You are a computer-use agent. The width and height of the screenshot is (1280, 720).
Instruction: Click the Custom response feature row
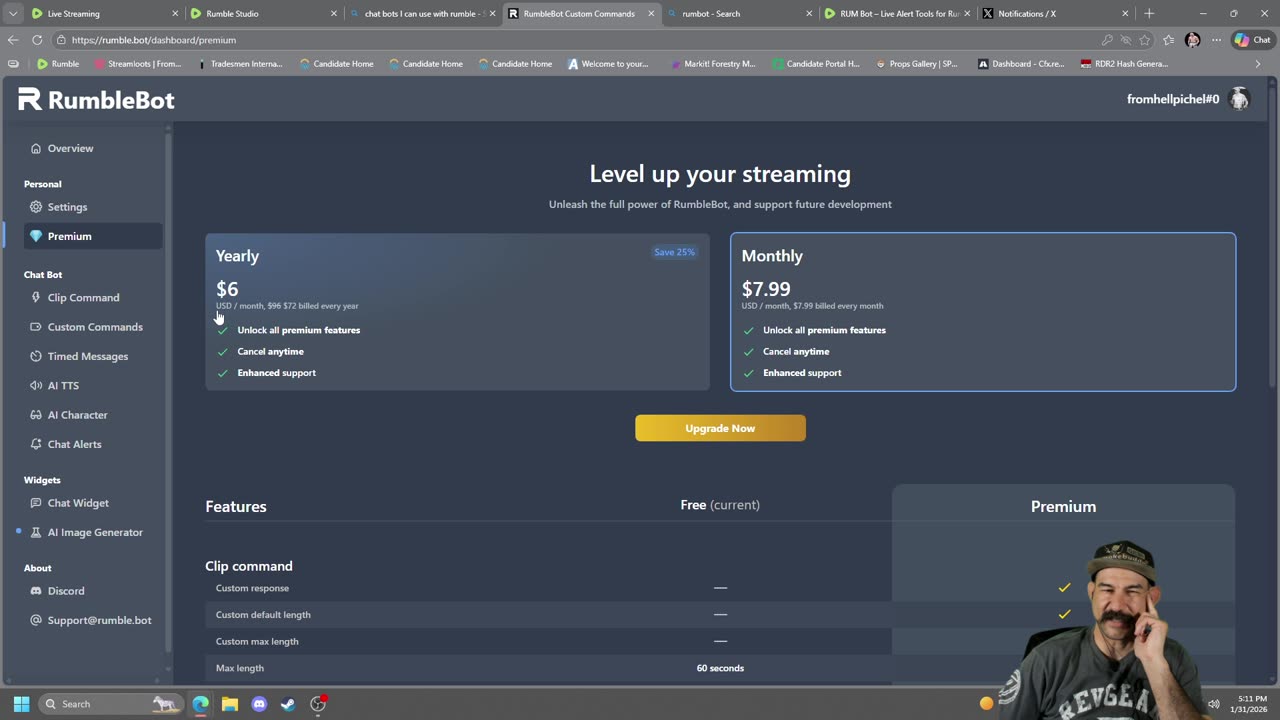tap(720, 588)
